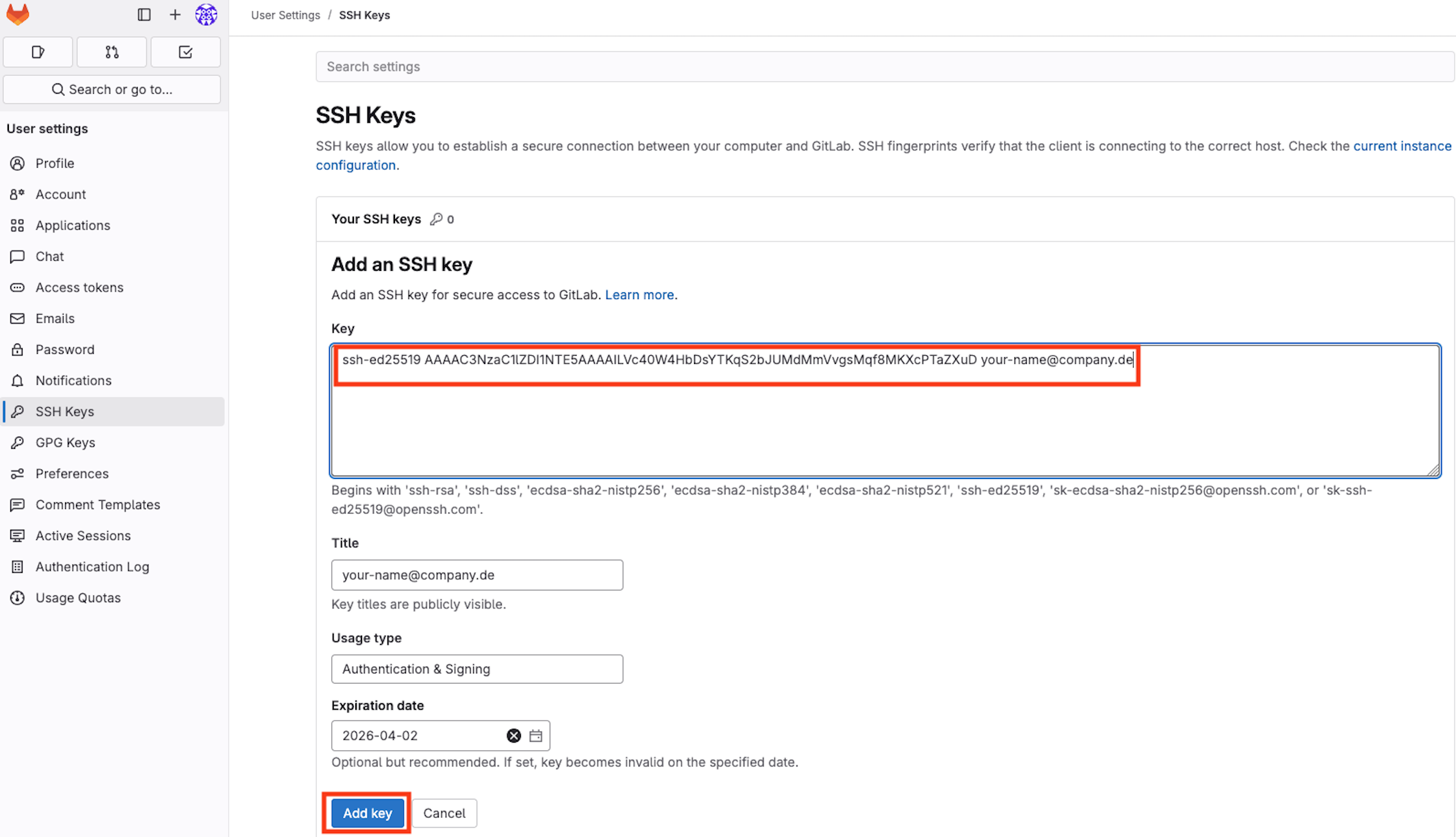
Task: Follow the Learn more link
Action: 639,295
